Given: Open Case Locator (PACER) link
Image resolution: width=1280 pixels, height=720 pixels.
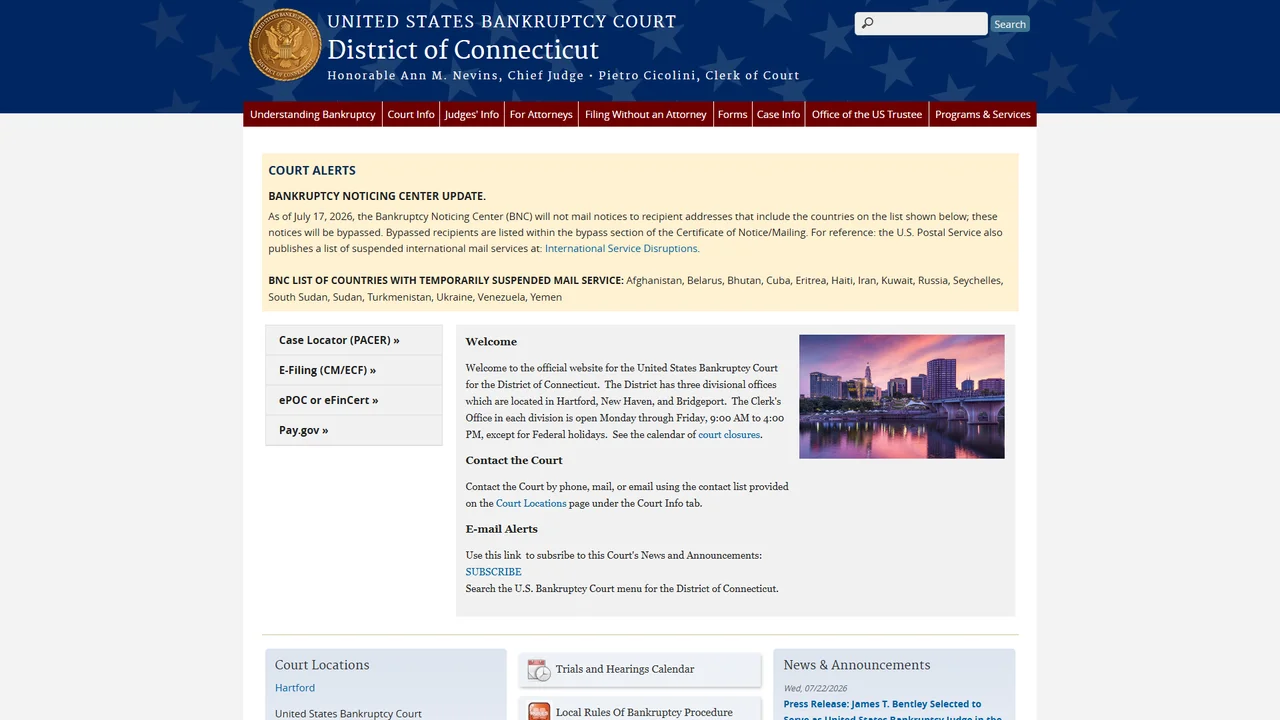Looking at the screenshot, I should [353, 340].
